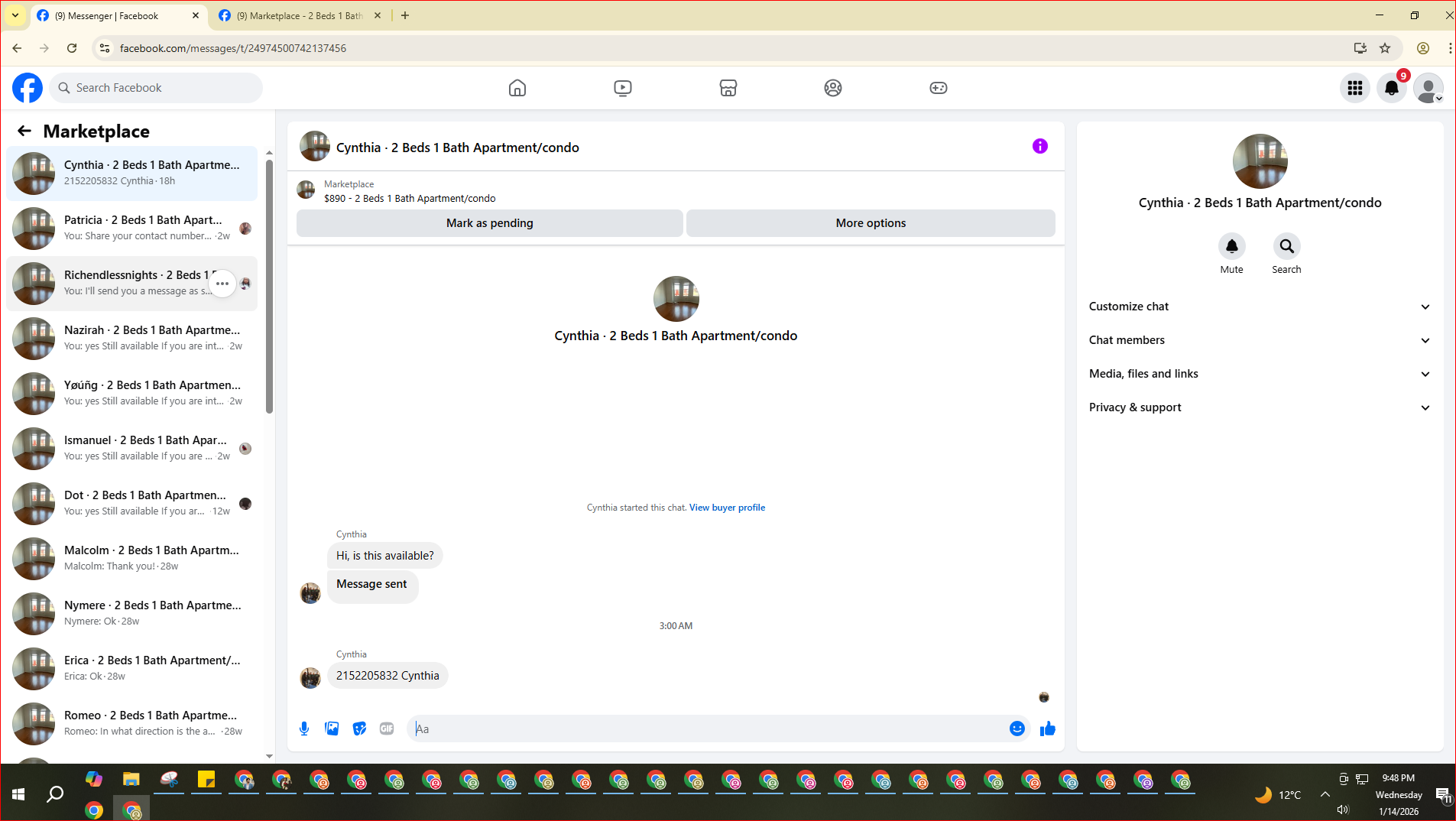Attach a photo or file

coord(332,729)
